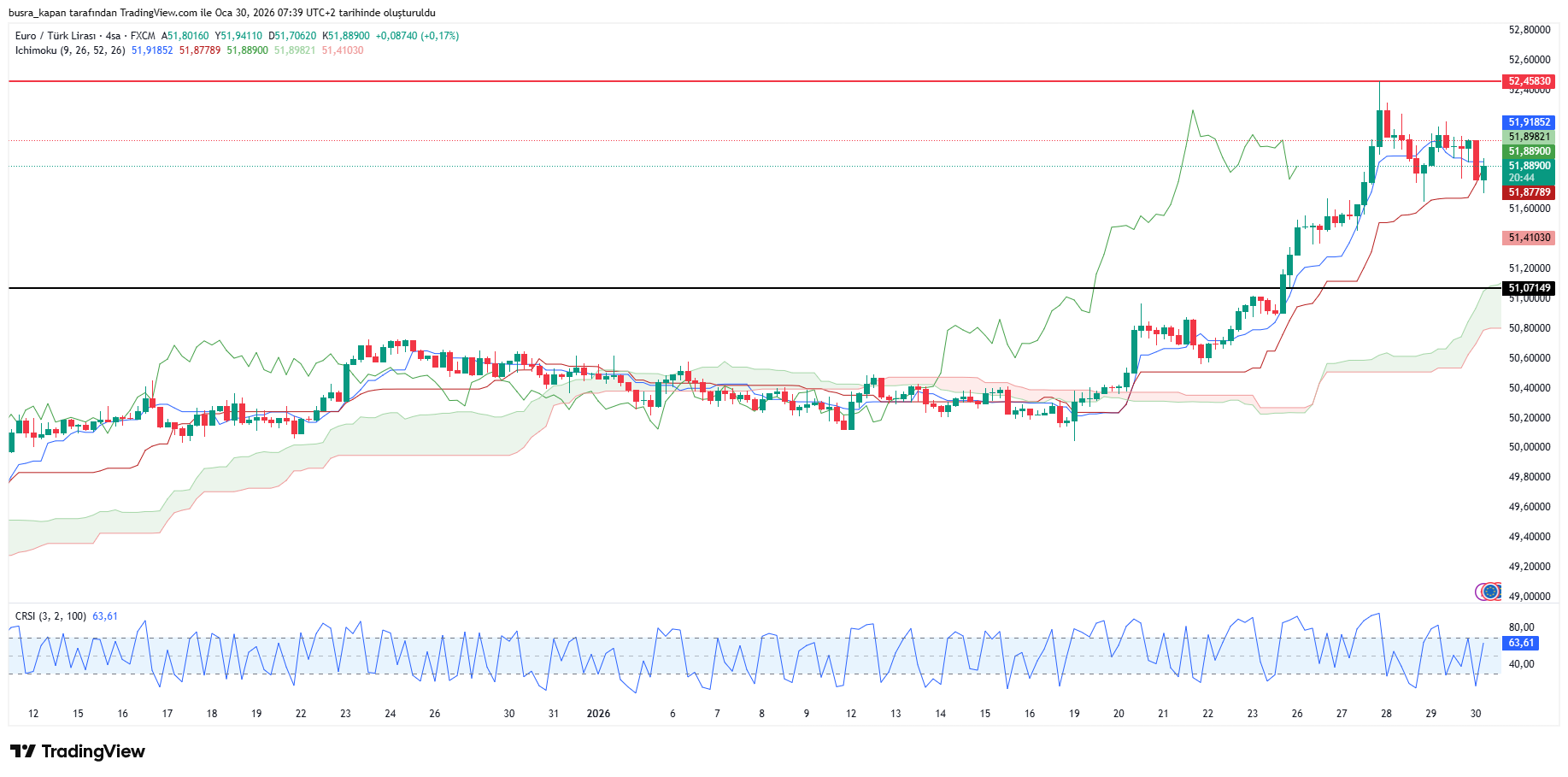The image size is (1568, 777).
Task: Click the 2026 year marker on time axis
Action: coord(598,714)
